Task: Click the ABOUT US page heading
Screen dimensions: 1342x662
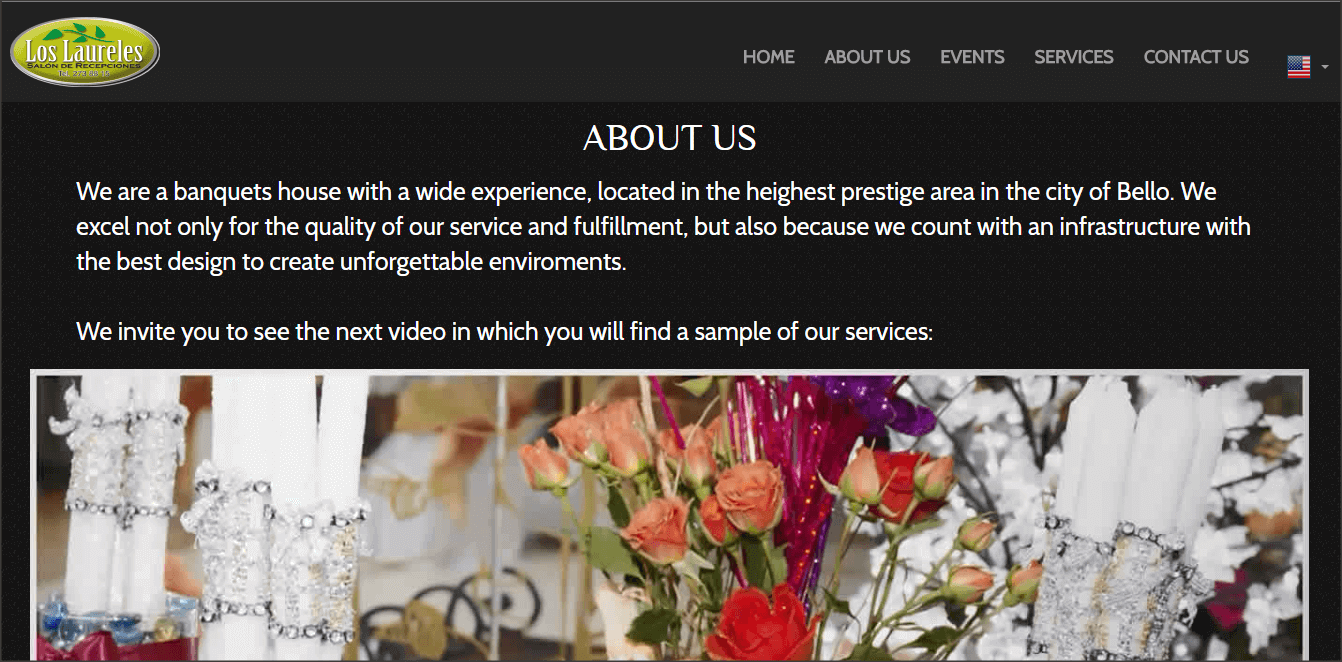Action: pos(669,138)
